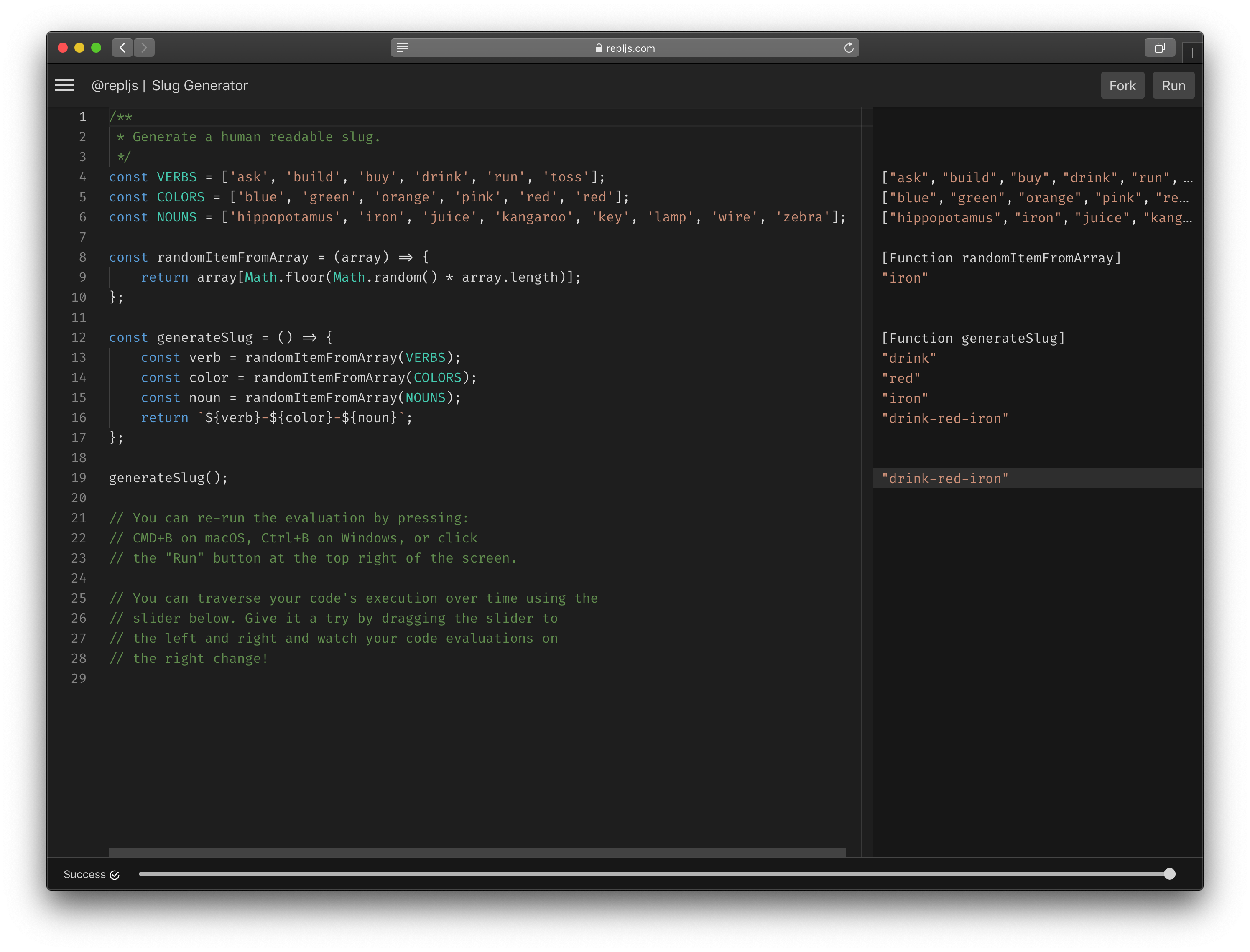
Task: Click the generateSlug() call on line 19
Action: [x=168, y=478]
